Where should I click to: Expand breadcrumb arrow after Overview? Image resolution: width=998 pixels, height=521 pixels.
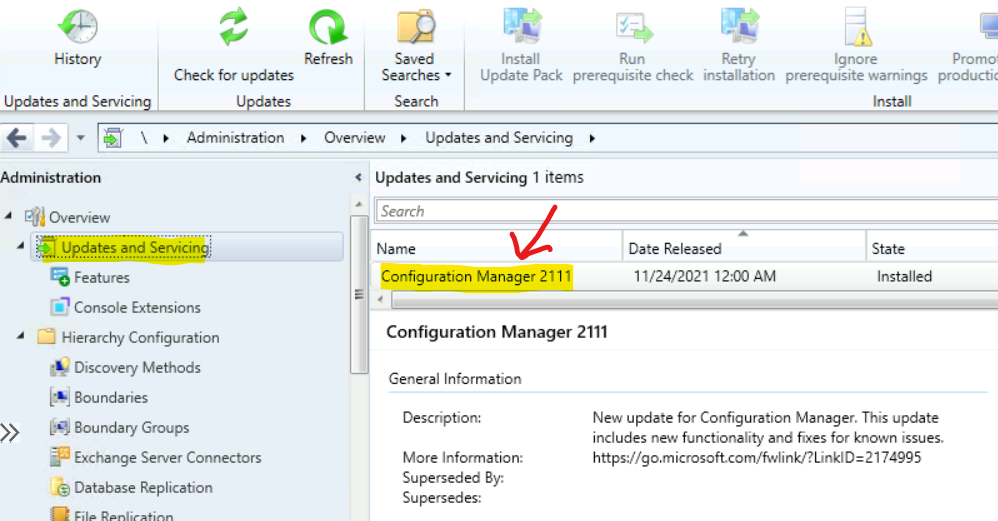(404, 138)
